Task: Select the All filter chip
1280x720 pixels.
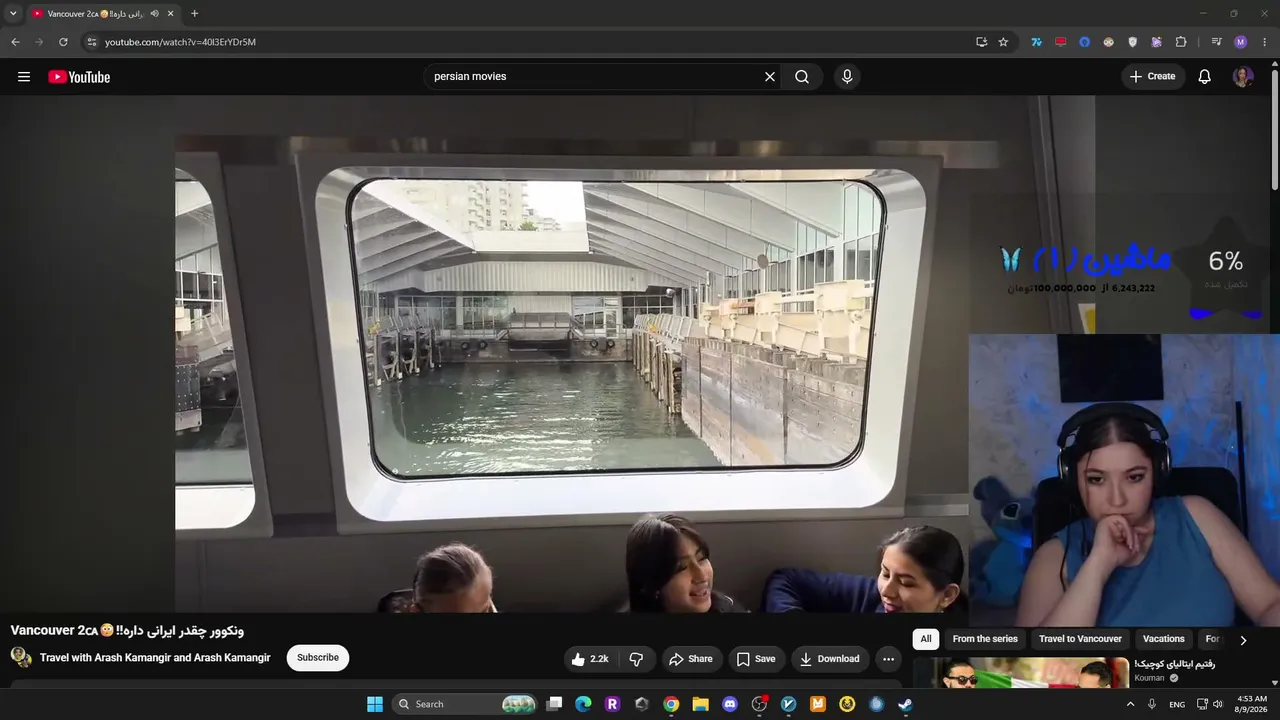Action: (926, 639)
